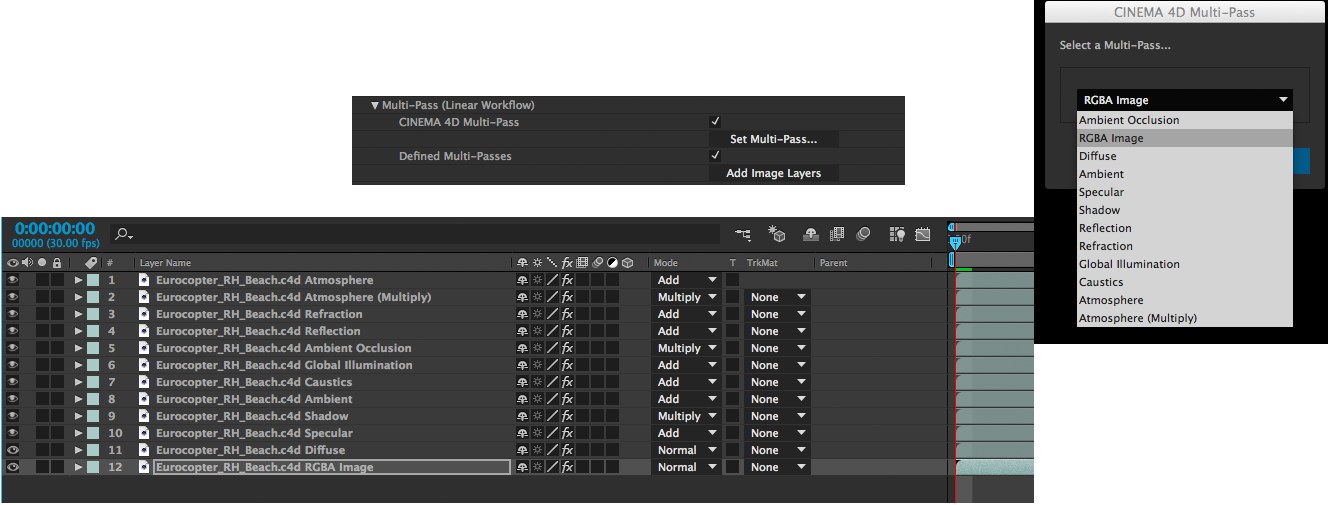This screenshot has height=505, width=1328.
Task: Click the magnifier icon in layer search
Action: [x=123, y=234]
